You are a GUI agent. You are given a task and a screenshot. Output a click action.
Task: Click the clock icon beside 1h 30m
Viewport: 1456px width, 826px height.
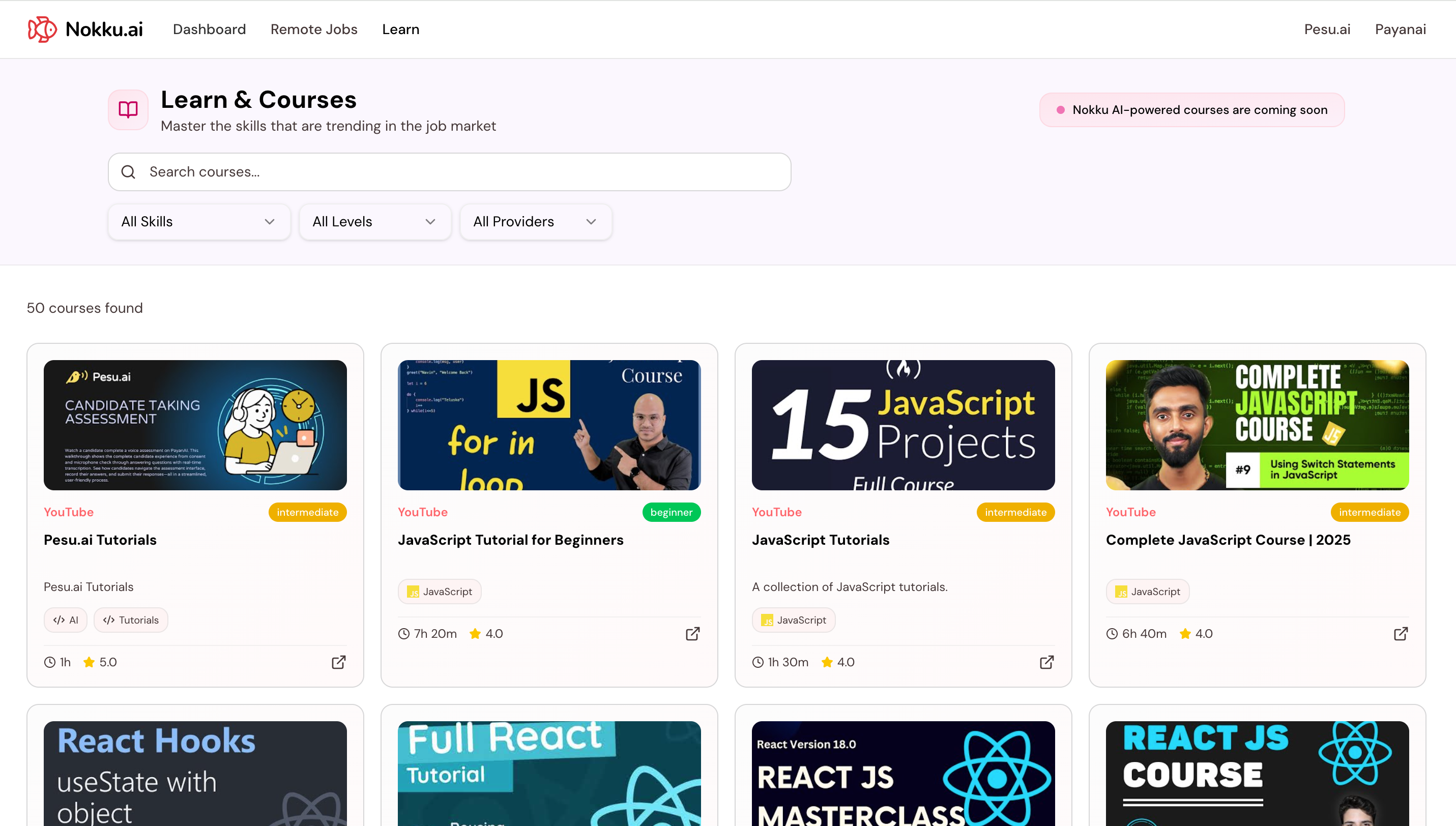pyautogui.click(x=758, y=662)
